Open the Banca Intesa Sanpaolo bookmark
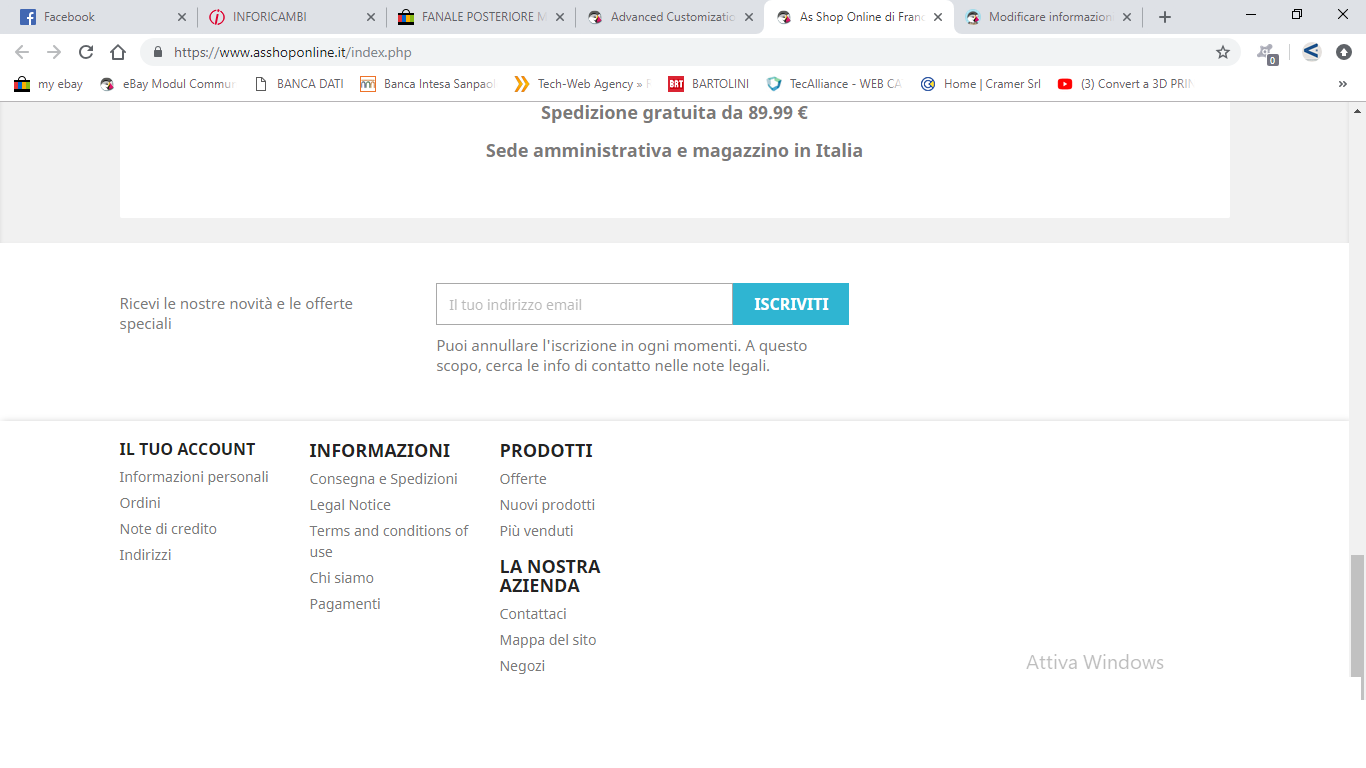The height and width of the screenshot is (768, 1366). click(428, 84)
